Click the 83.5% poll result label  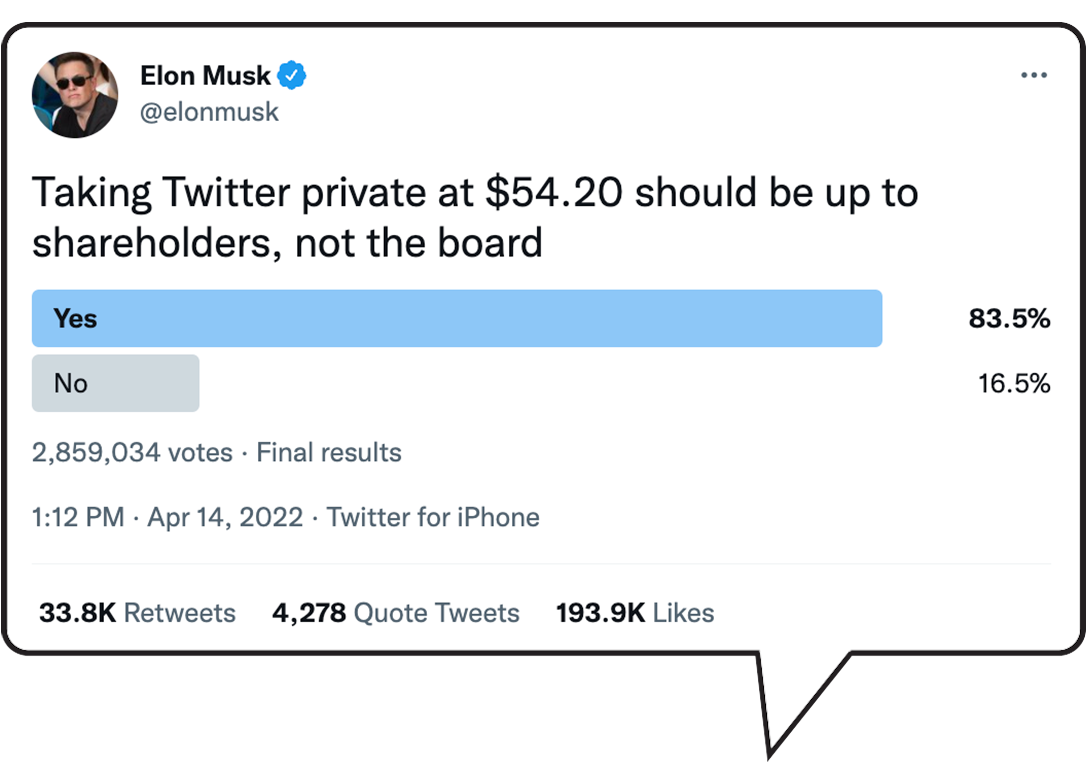coord(1008,319)
